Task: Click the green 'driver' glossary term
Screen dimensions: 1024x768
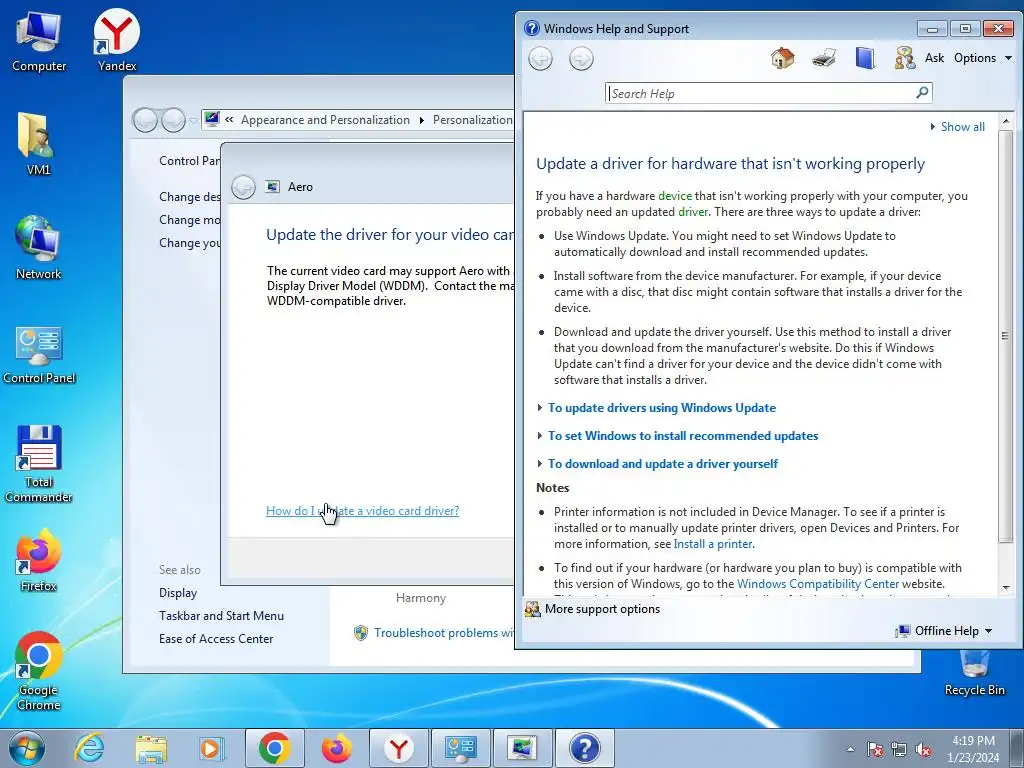Action: point(693,212)
